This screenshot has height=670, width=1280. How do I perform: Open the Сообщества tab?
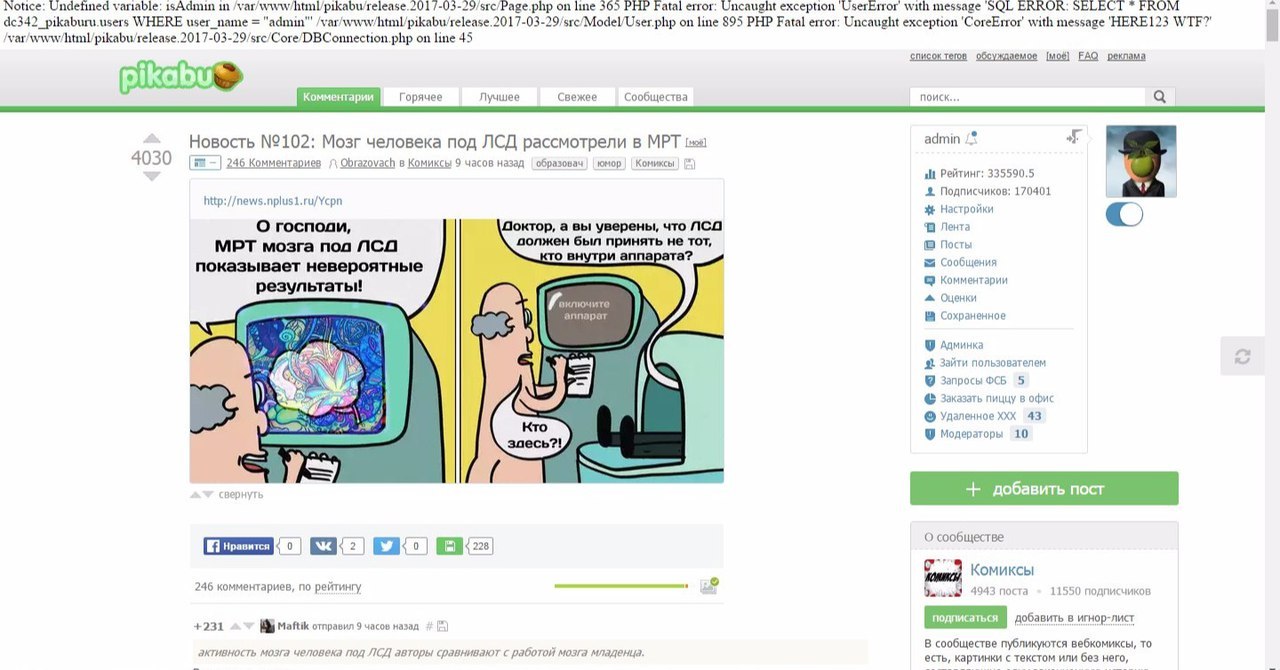[x=656, y=97]
